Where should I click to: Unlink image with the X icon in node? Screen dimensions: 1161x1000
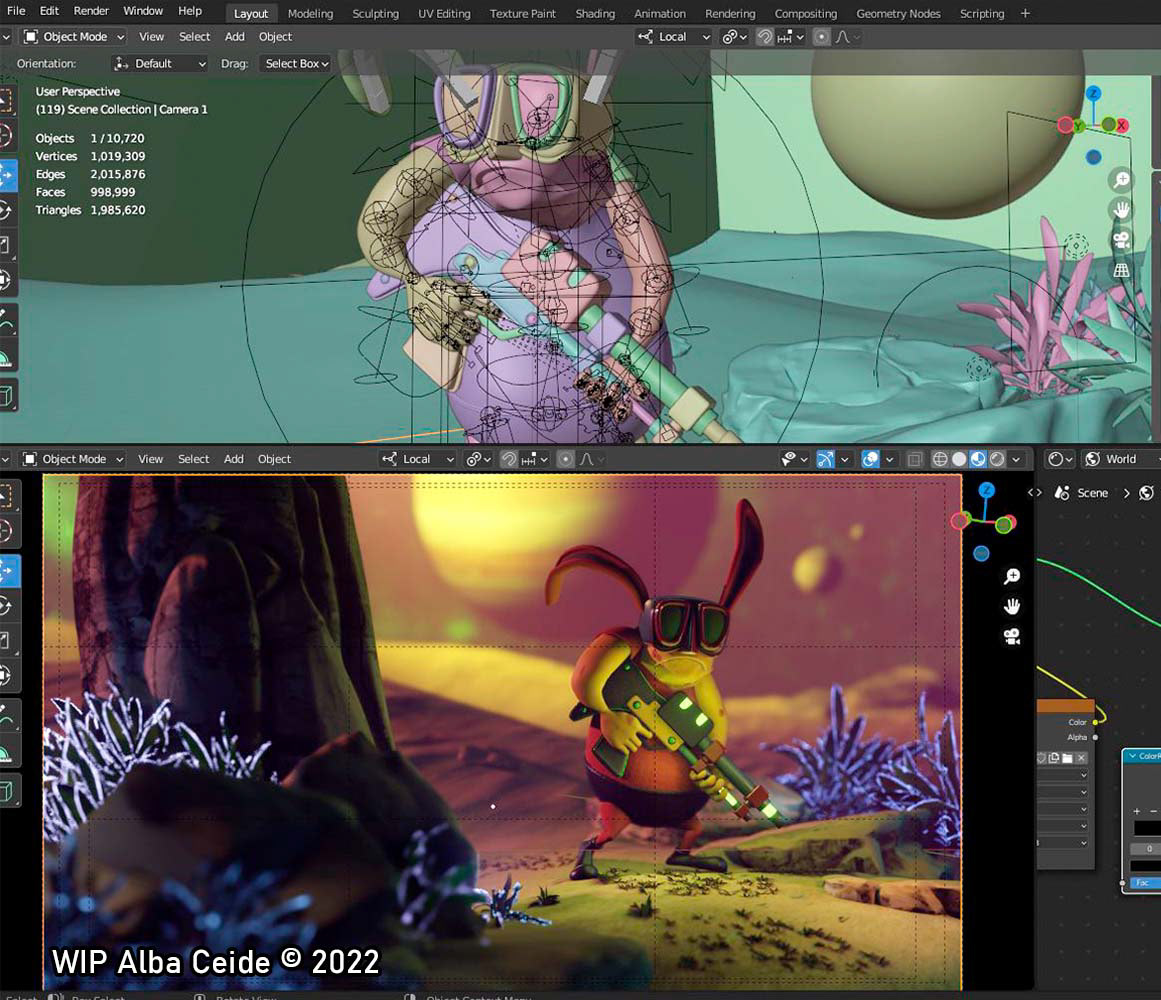1081,758
